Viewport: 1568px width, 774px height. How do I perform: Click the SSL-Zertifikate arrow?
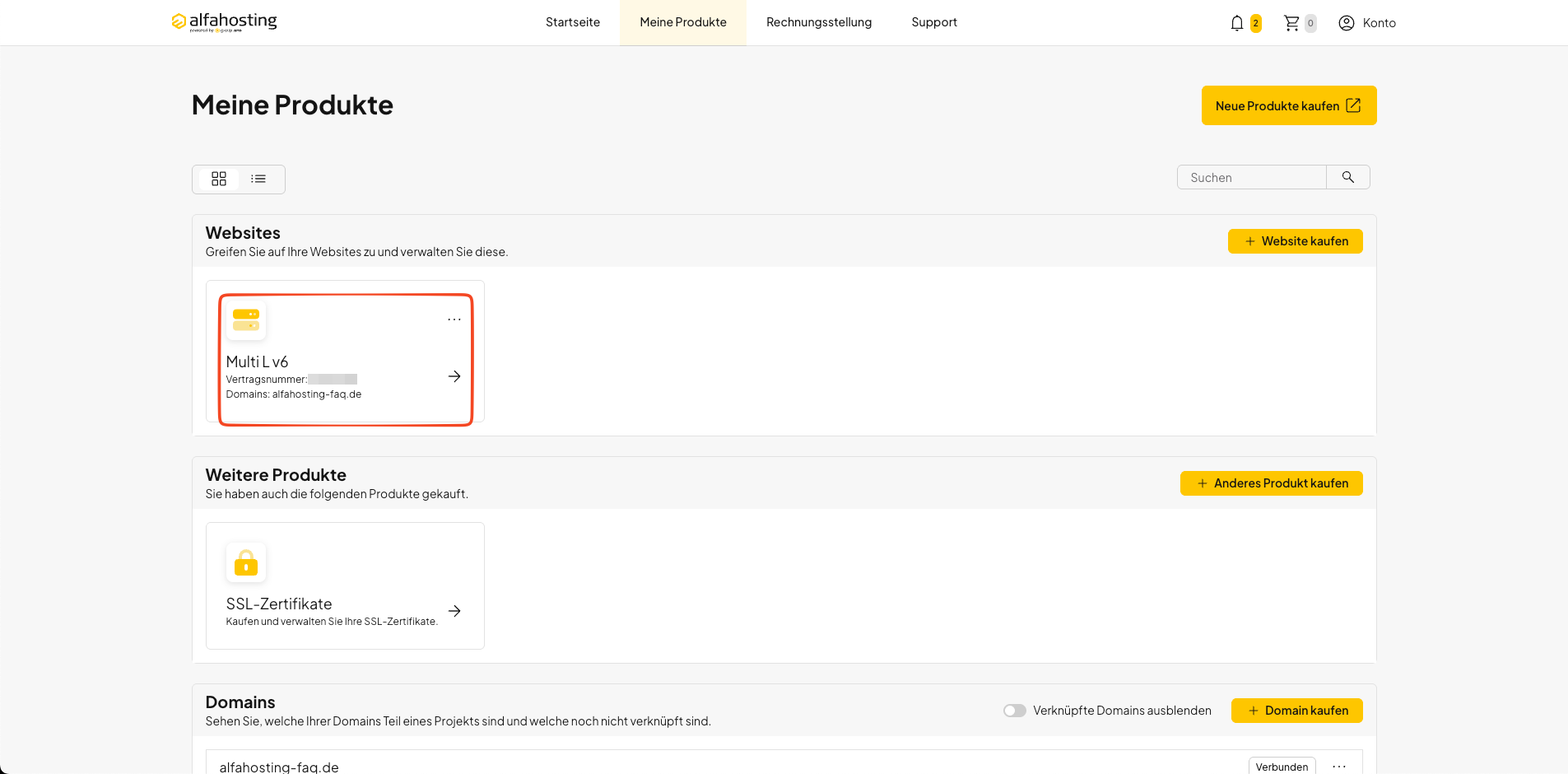[454, 611]
